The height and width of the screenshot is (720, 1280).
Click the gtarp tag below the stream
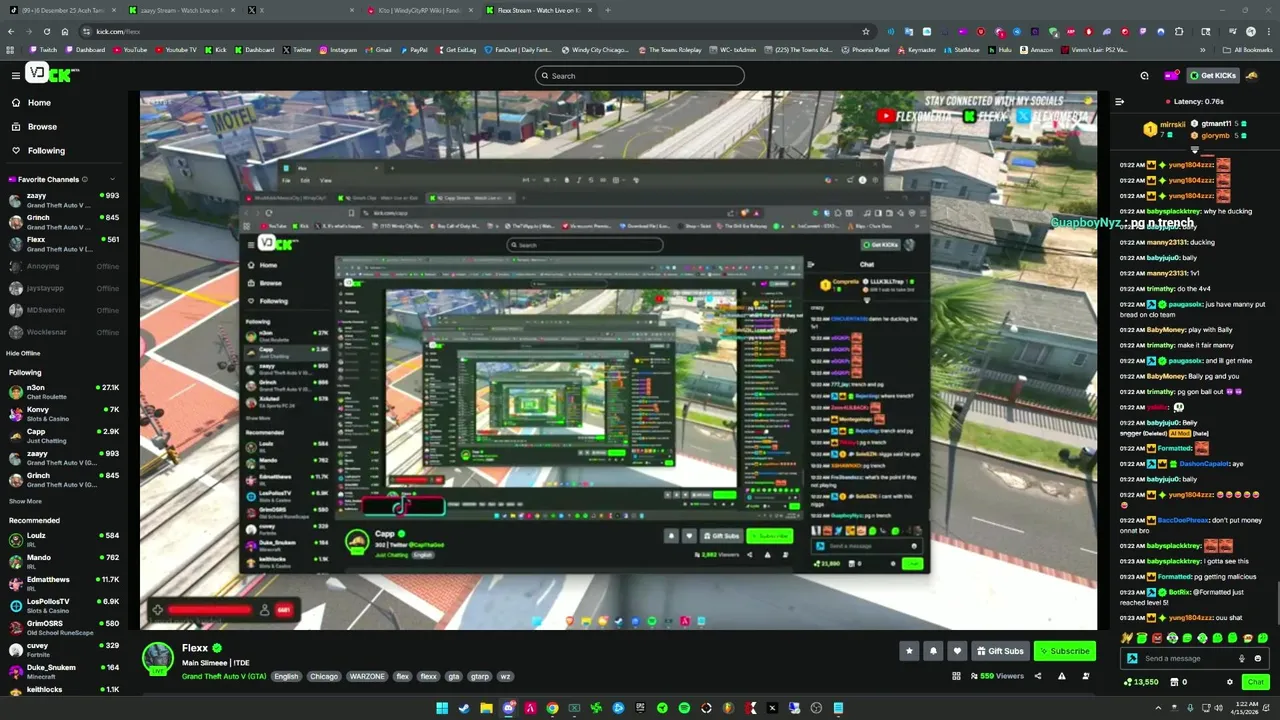click(x=480, y=676)
